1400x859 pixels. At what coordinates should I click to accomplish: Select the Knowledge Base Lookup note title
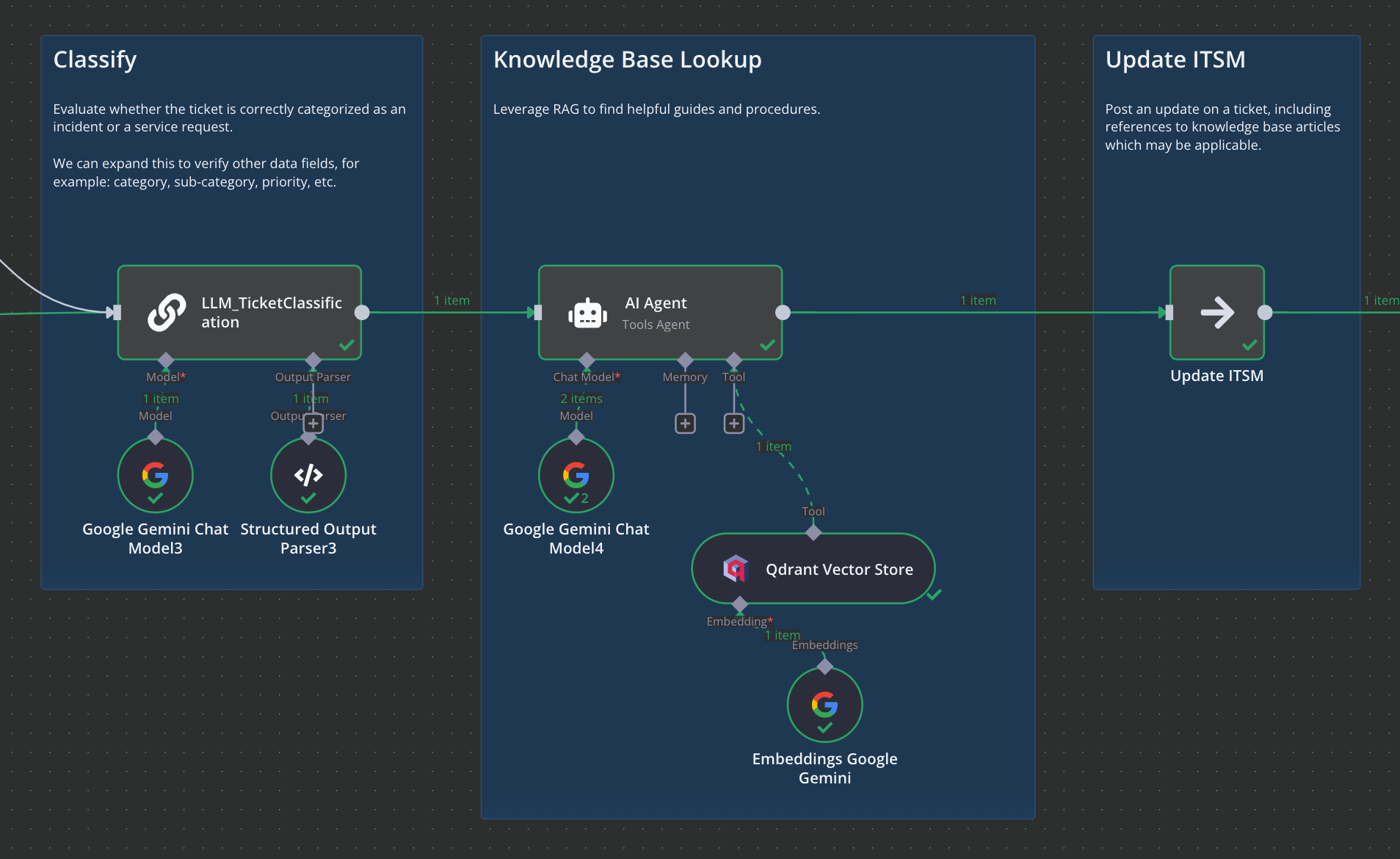tap(628, 59)
